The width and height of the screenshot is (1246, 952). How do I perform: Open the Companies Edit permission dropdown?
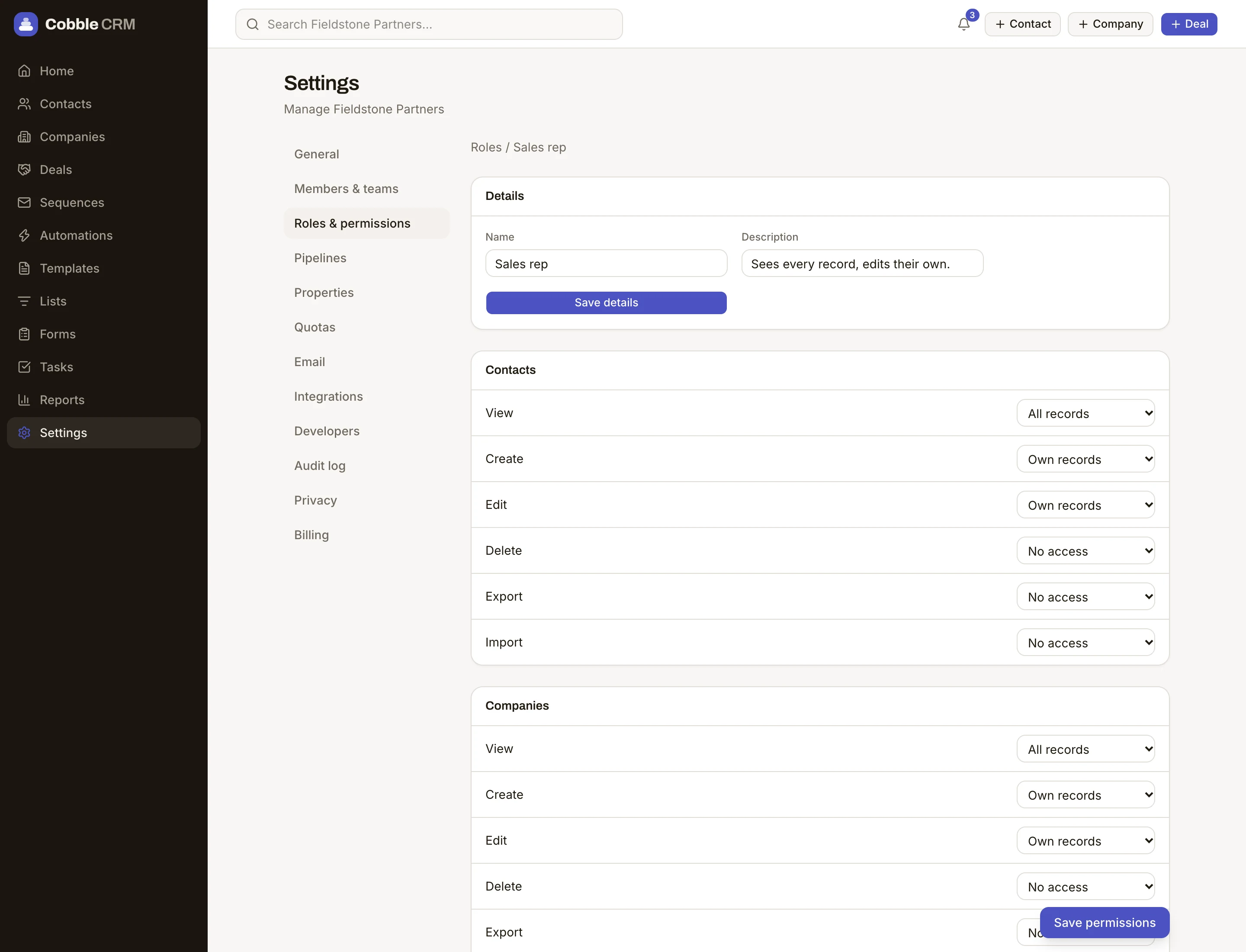point(1085,841)
